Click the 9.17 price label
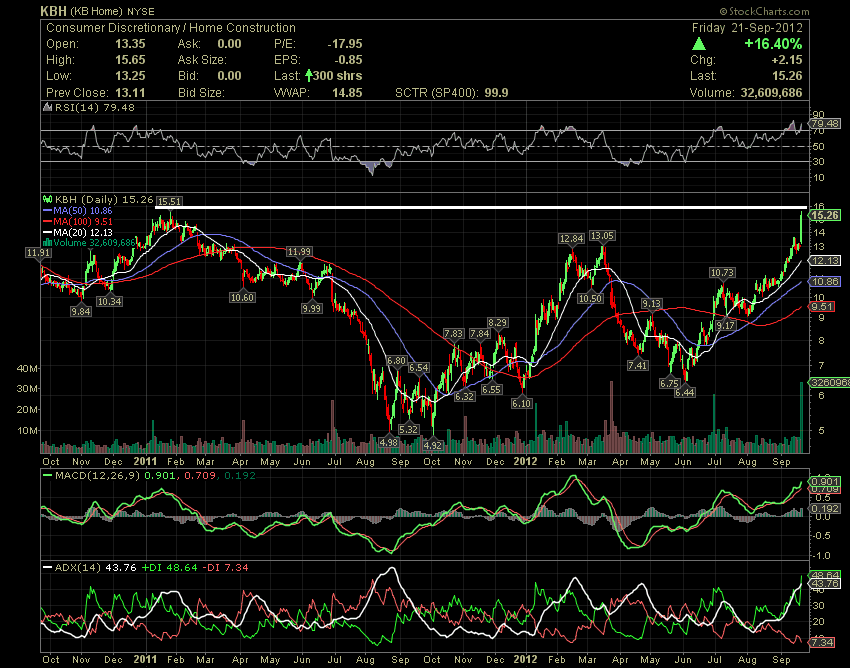Screen dimensions: 850x668 (x=725, y=325)
